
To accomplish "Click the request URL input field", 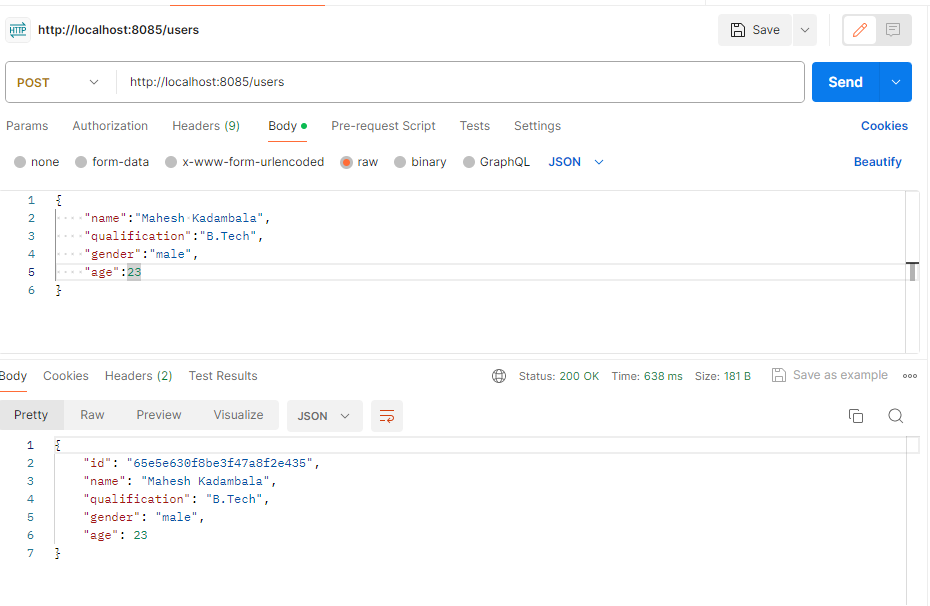I will [460, 82].
